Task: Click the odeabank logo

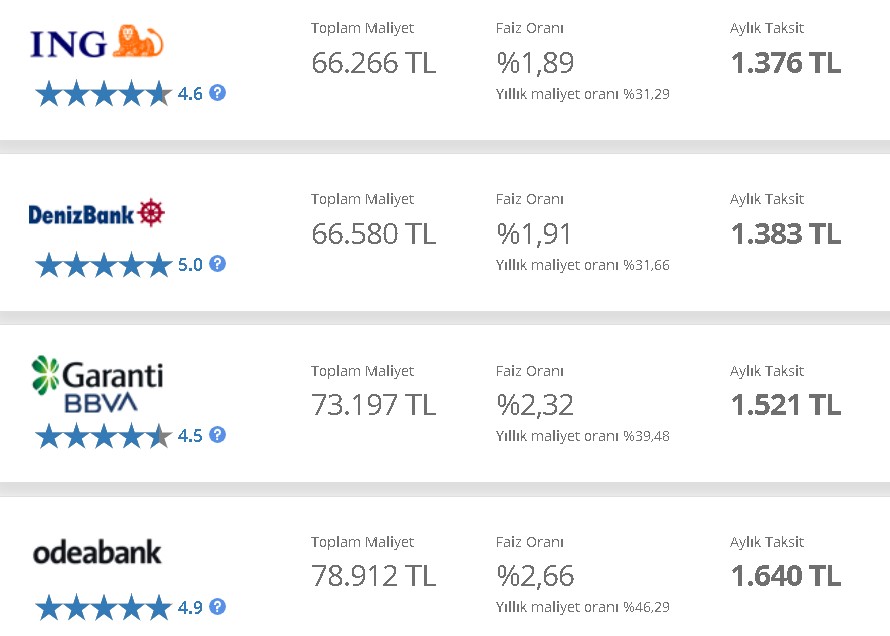Action: point(97,553)
